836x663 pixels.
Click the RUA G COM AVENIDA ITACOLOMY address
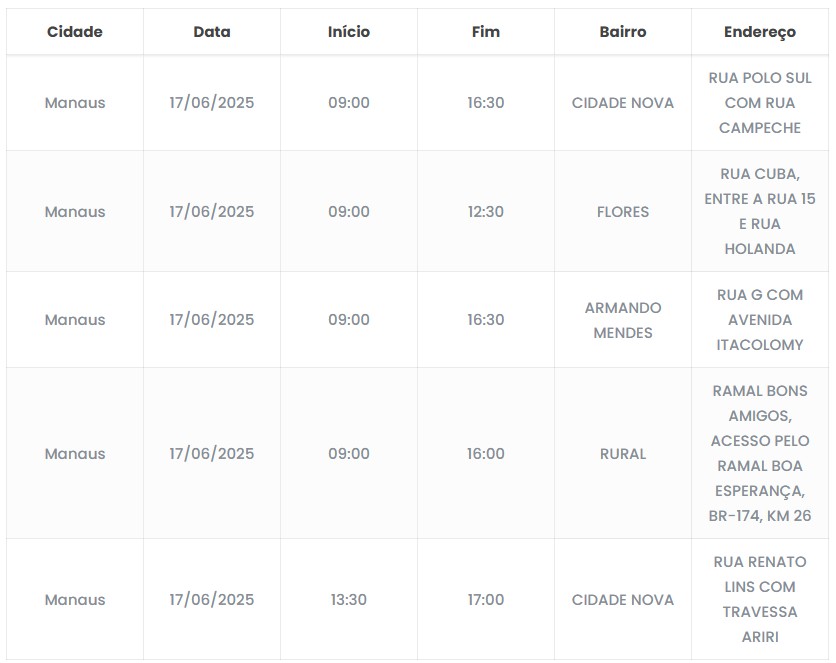pyautogui.click(x=760, y=320)
